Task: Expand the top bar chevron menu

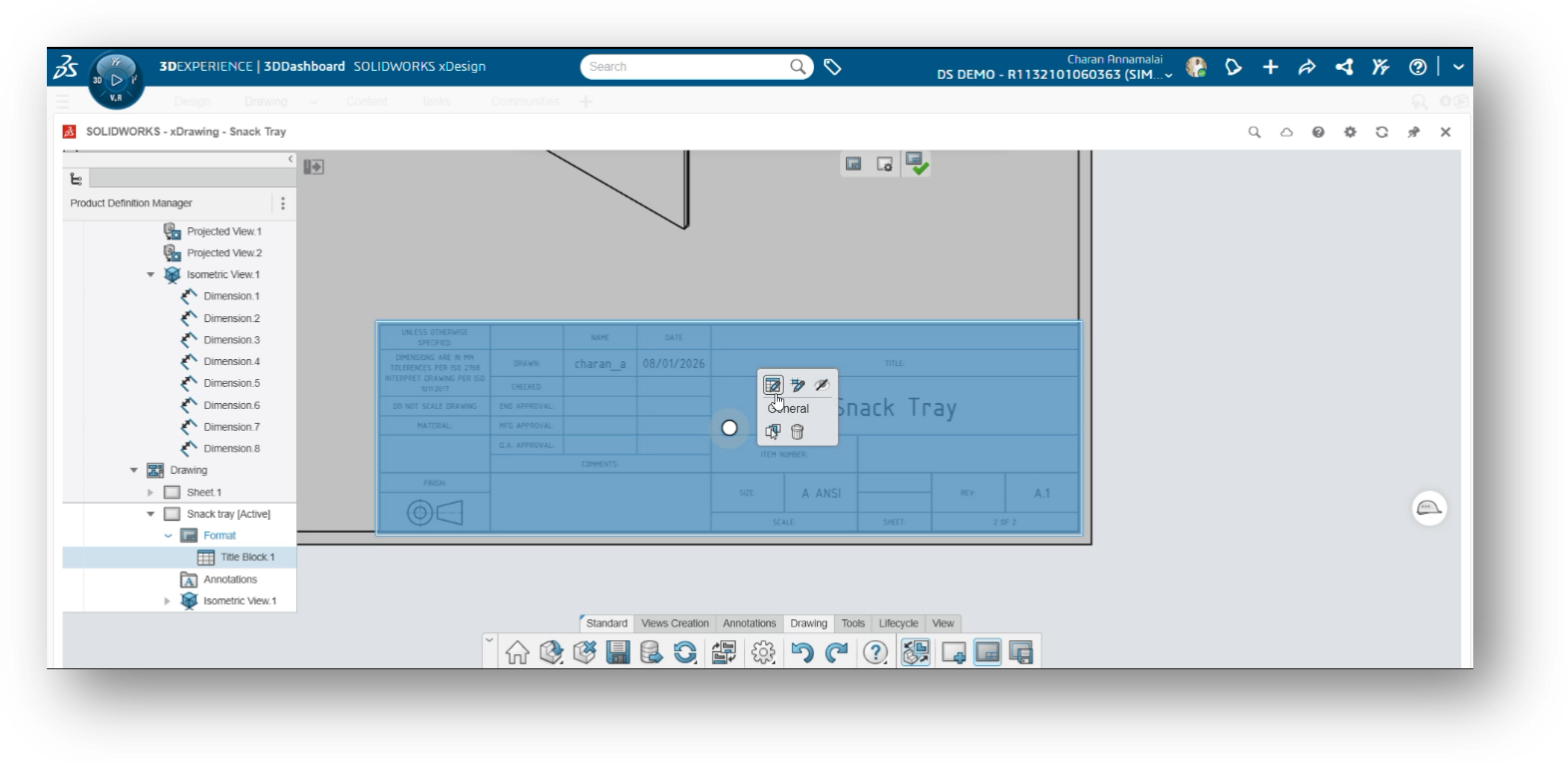Action: [1458, 67]
